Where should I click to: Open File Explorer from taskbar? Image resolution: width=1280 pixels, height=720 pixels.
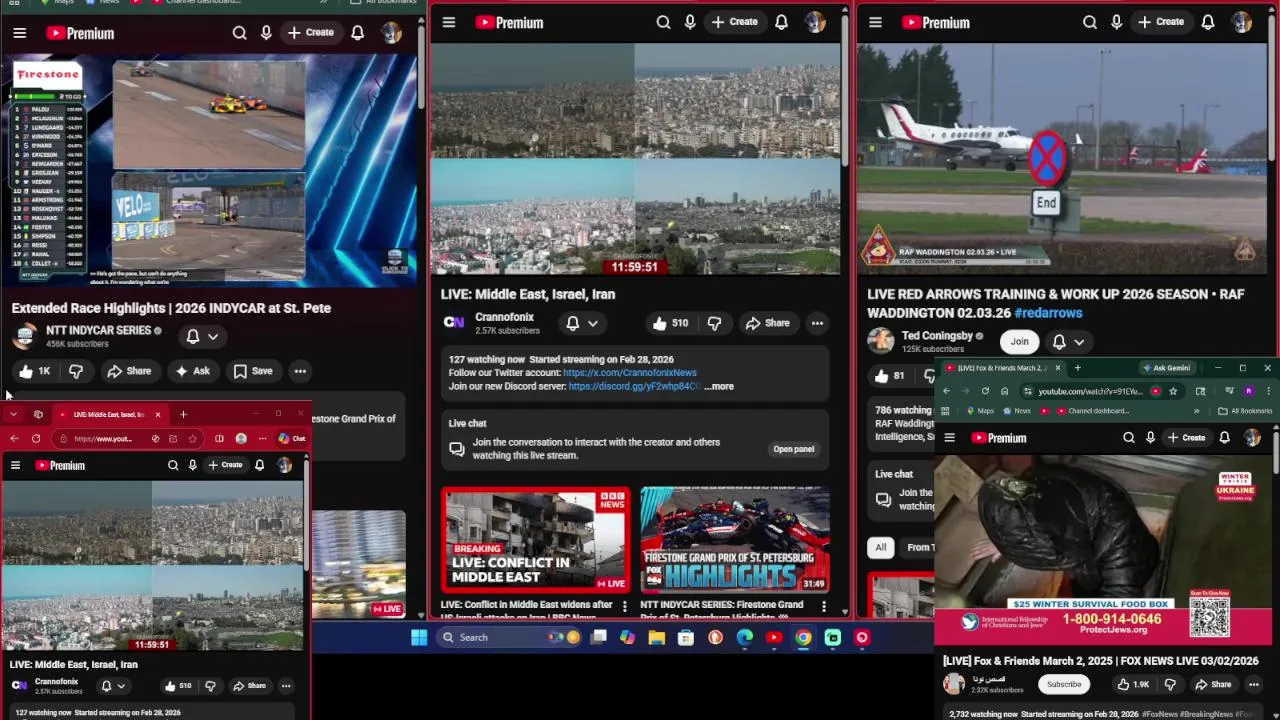(x=656, y=637)
